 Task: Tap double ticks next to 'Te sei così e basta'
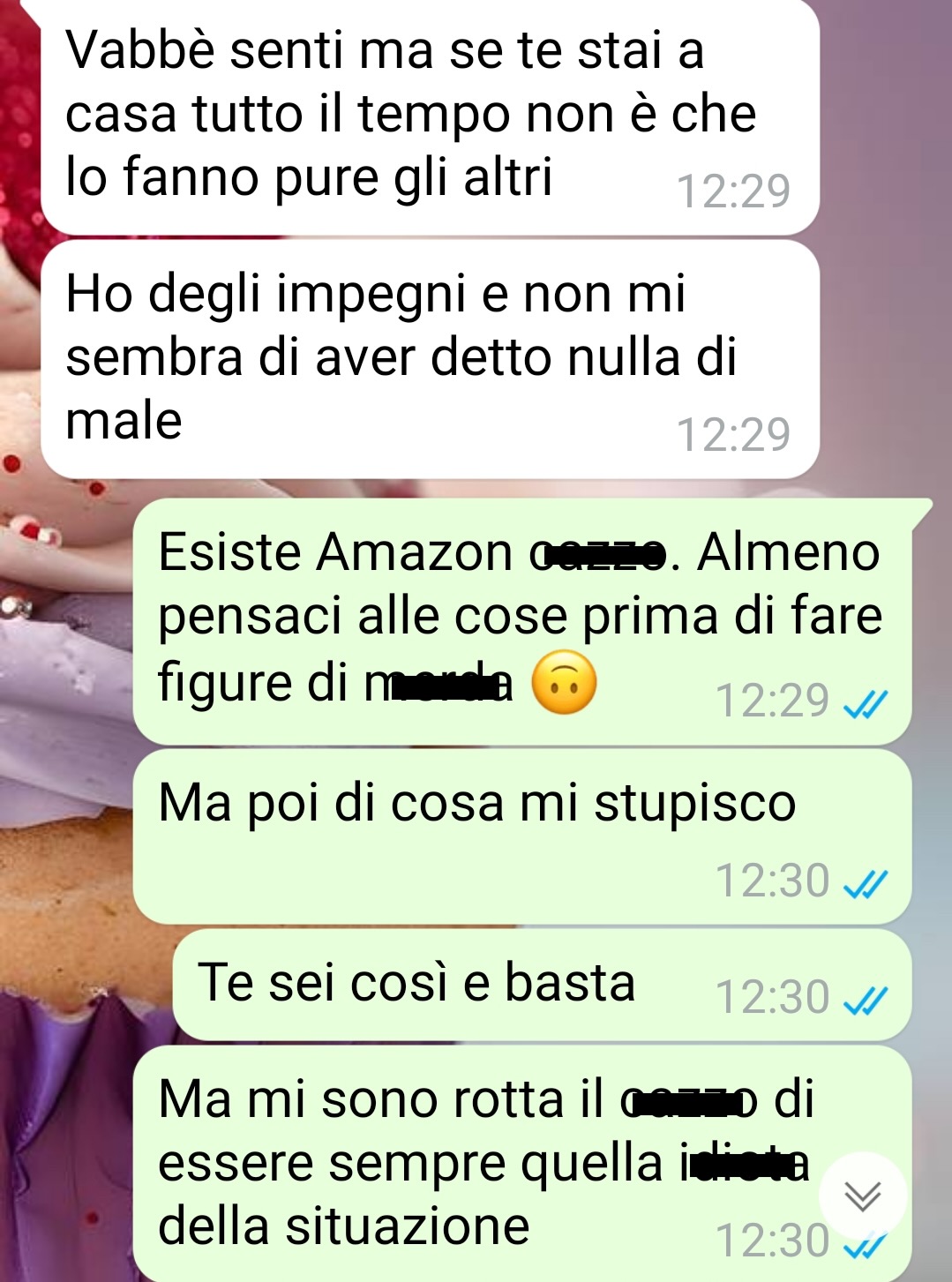[x=866, y=1001]
